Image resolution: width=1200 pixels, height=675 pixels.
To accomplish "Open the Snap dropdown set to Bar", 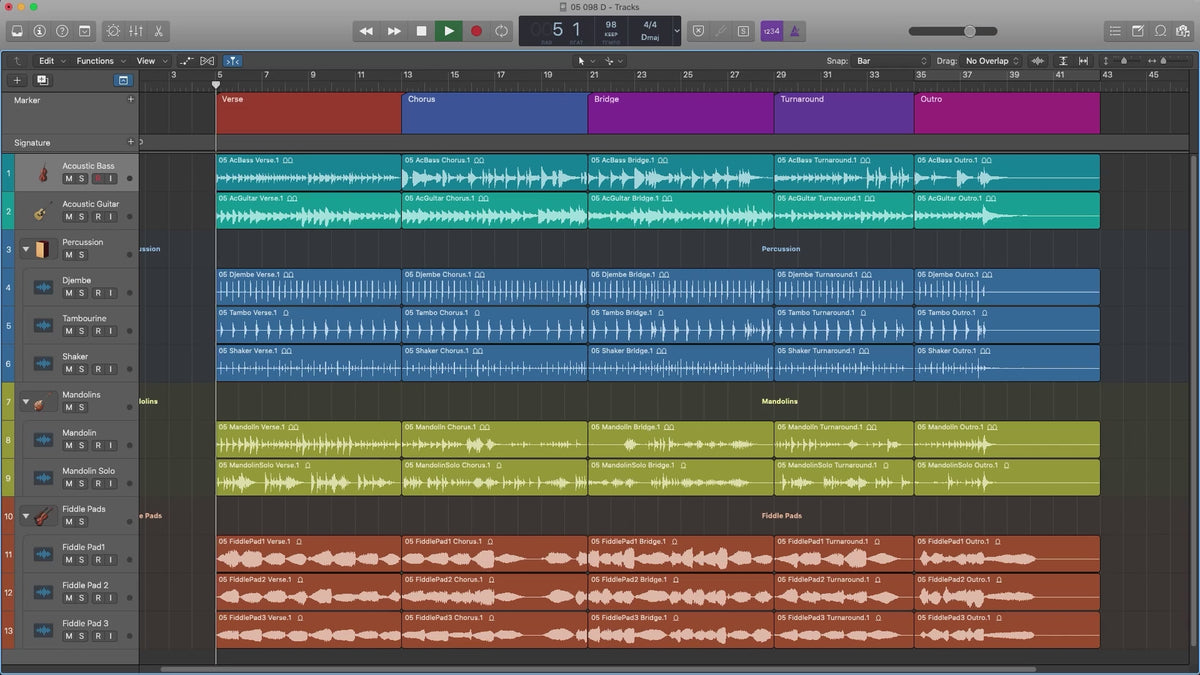I will pos(891,61).
